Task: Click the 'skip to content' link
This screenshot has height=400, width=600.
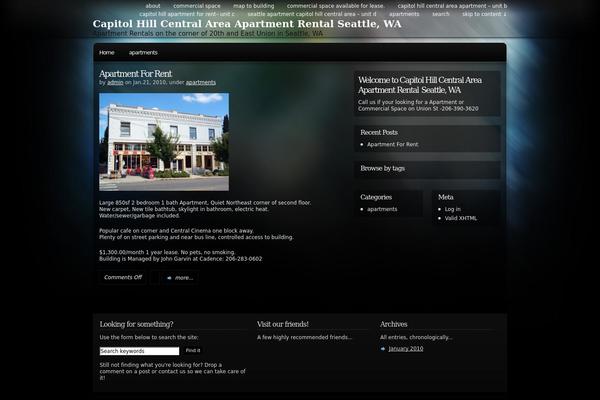Action: click(484, 14)
